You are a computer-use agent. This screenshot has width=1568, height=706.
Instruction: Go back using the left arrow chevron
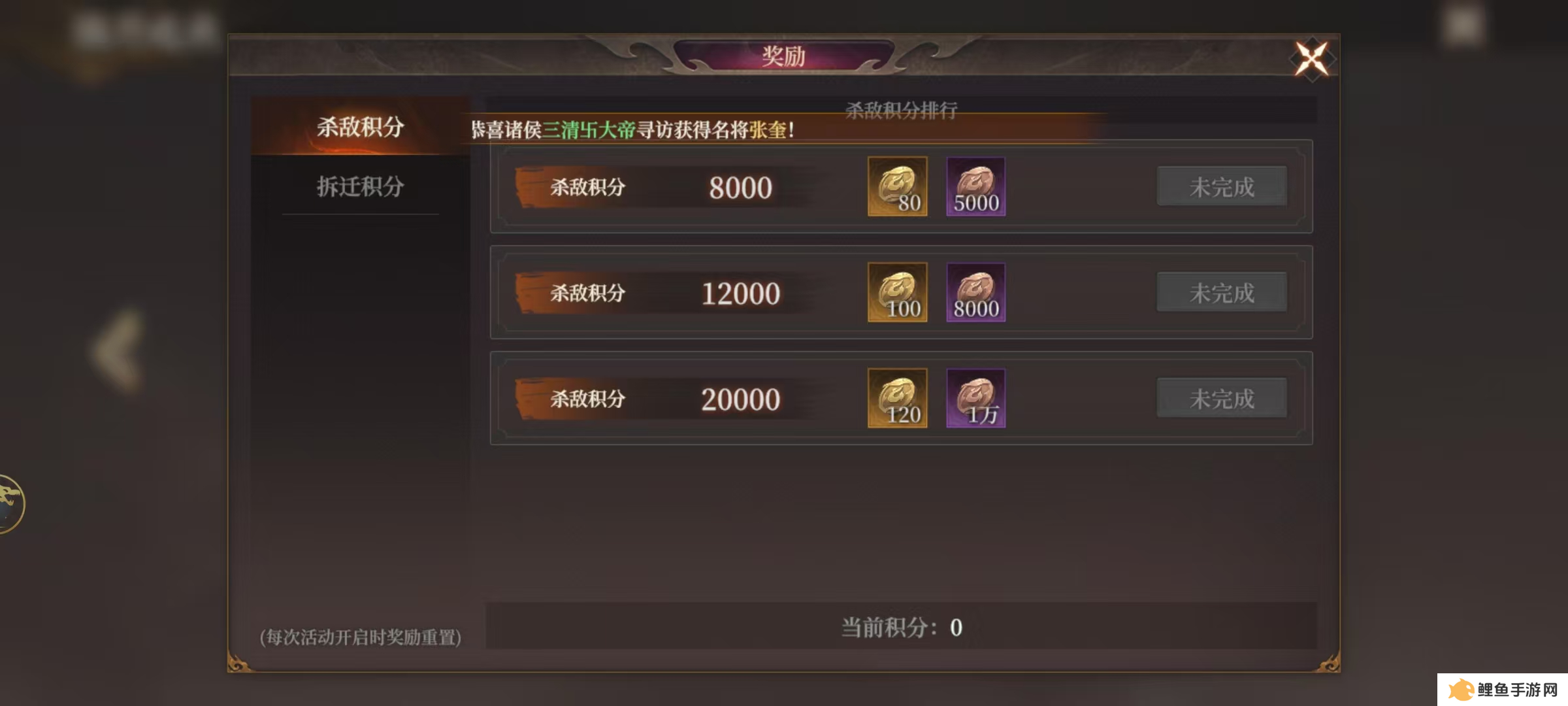119,351
